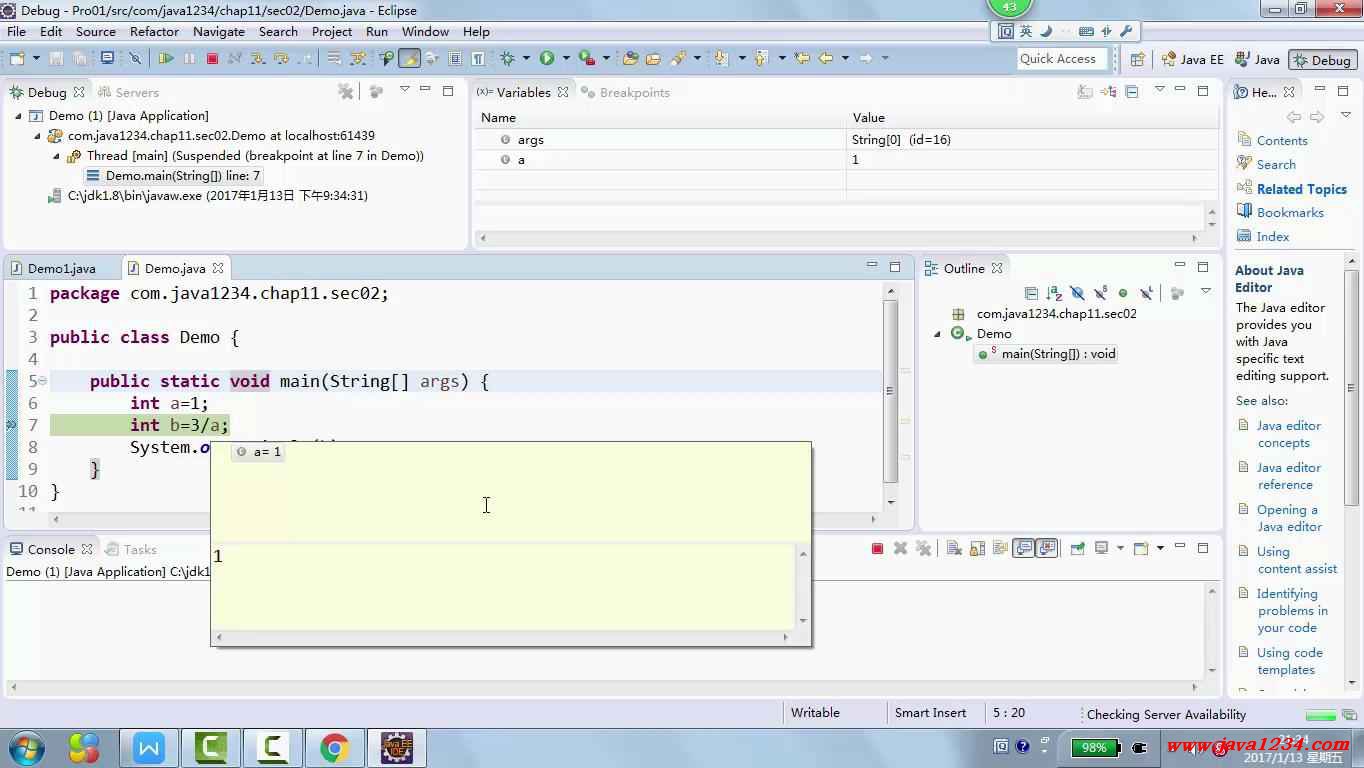Open the Window menu
This screenshot has width=1364, height=768.
(x=425, y=32)
